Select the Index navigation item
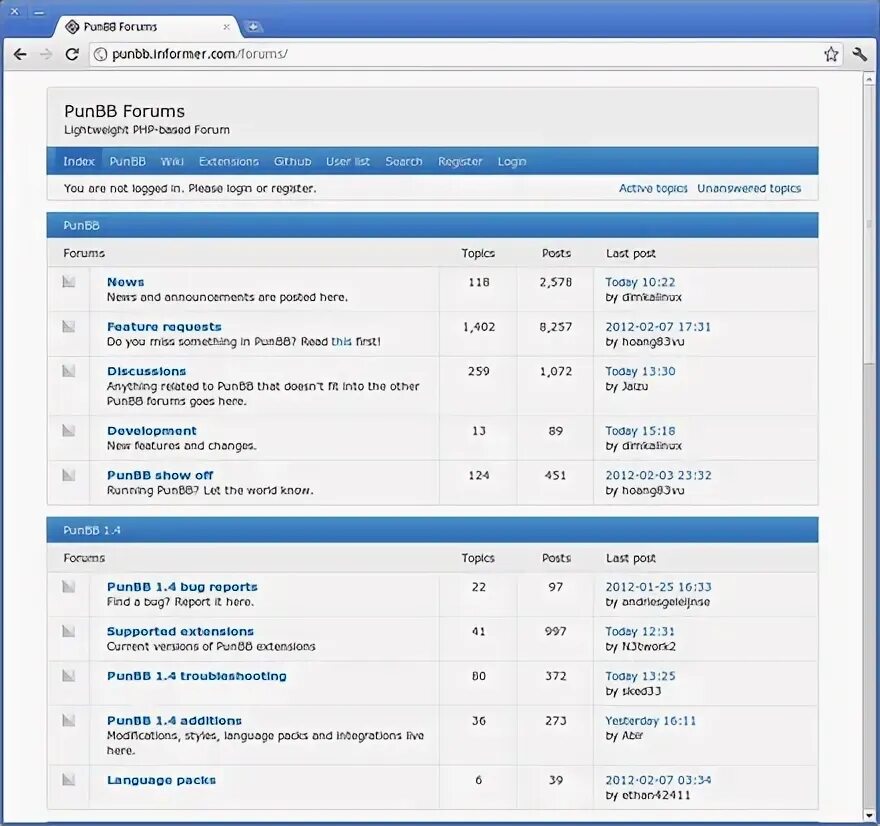The image size is (880, 826). pos(79,162)
